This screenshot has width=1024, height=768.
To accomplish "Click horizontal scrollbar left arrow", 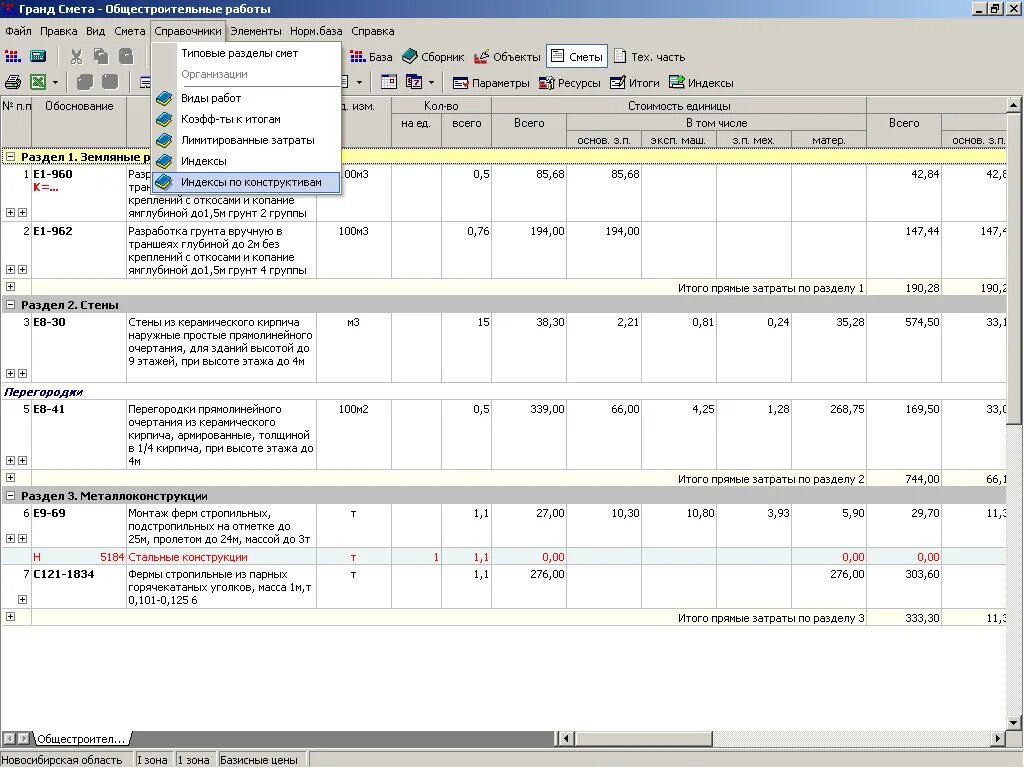I will point(568,739).
